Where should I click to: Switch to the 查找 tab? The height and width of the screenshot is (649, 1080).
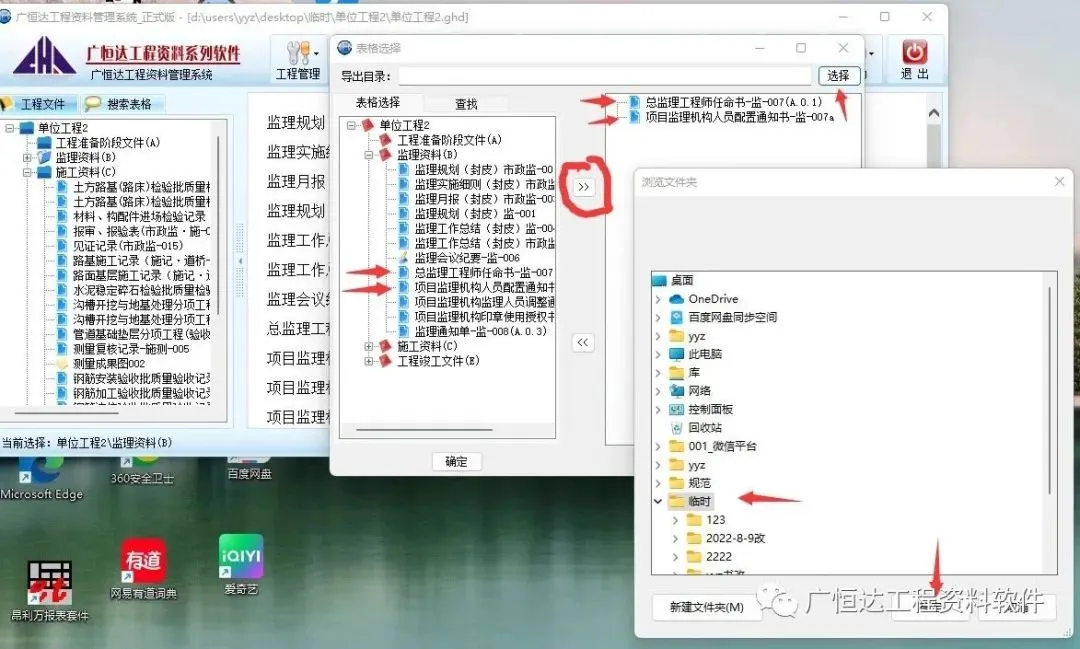tap(466, 103)
